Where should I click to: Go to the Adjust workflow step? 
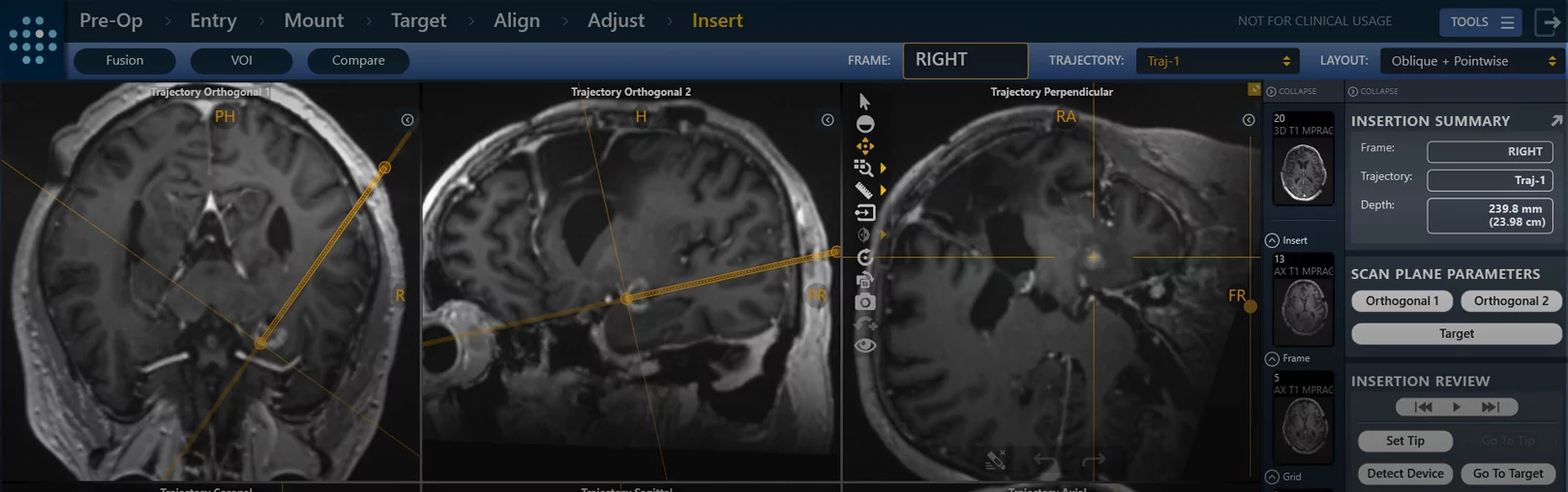click(x=616, y=20)
